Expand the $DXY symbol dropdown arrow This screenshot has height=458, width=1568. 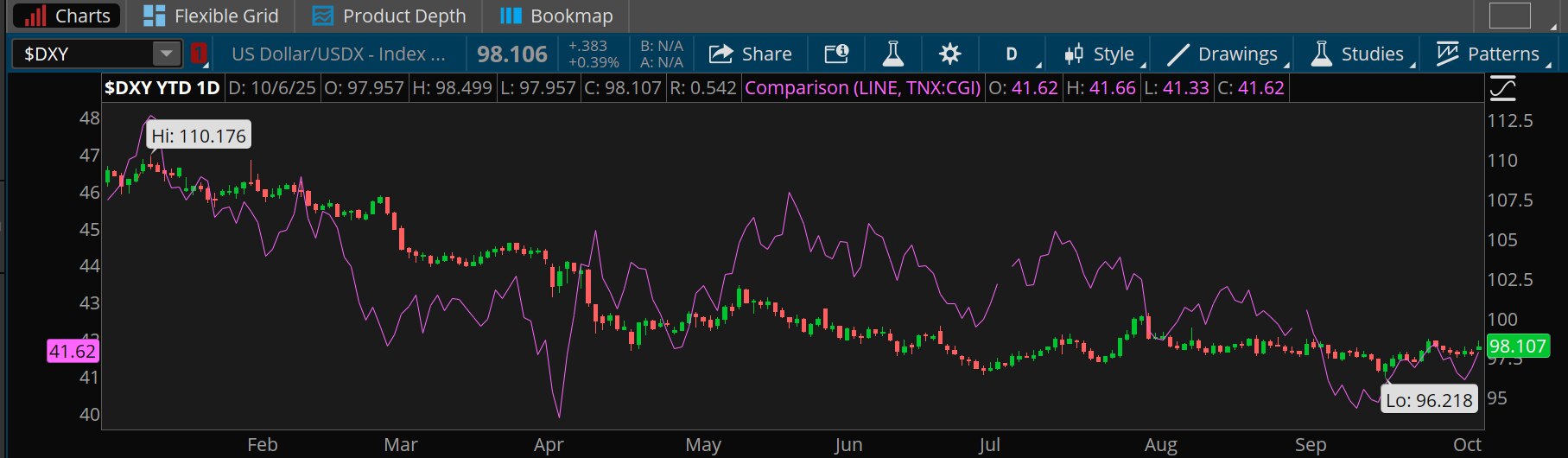click(x=166, y=54)
